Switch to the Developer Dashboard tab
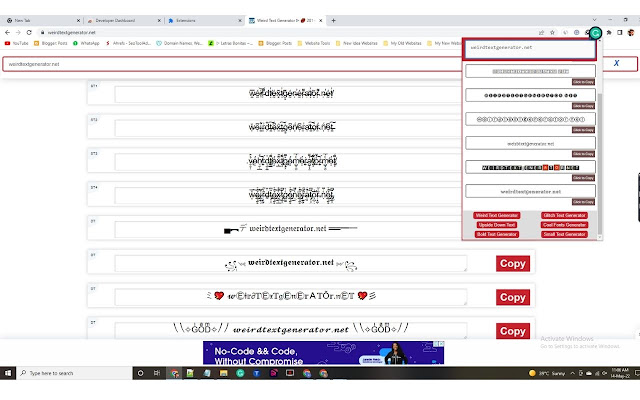The height and width of the screenshot is (400, 640). (123, 20)
